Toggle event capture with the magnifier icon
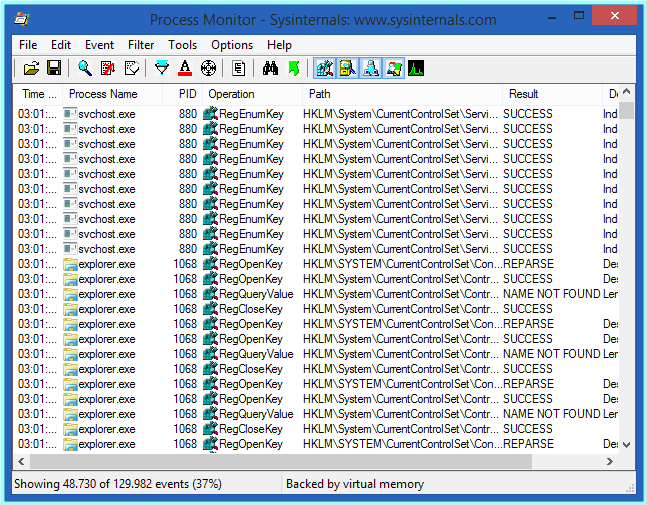The image size is (647, 505). pyautogui.click(x=85, y=68)
